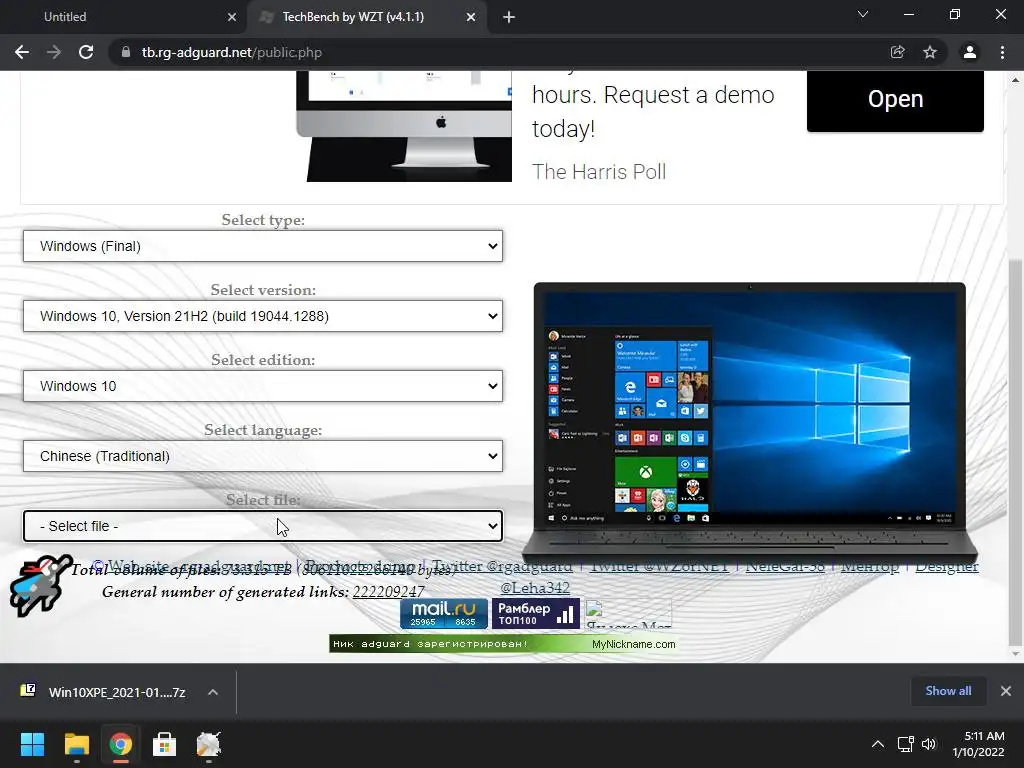
Task: Click the mail.ru counter badge
Action: 444,614
